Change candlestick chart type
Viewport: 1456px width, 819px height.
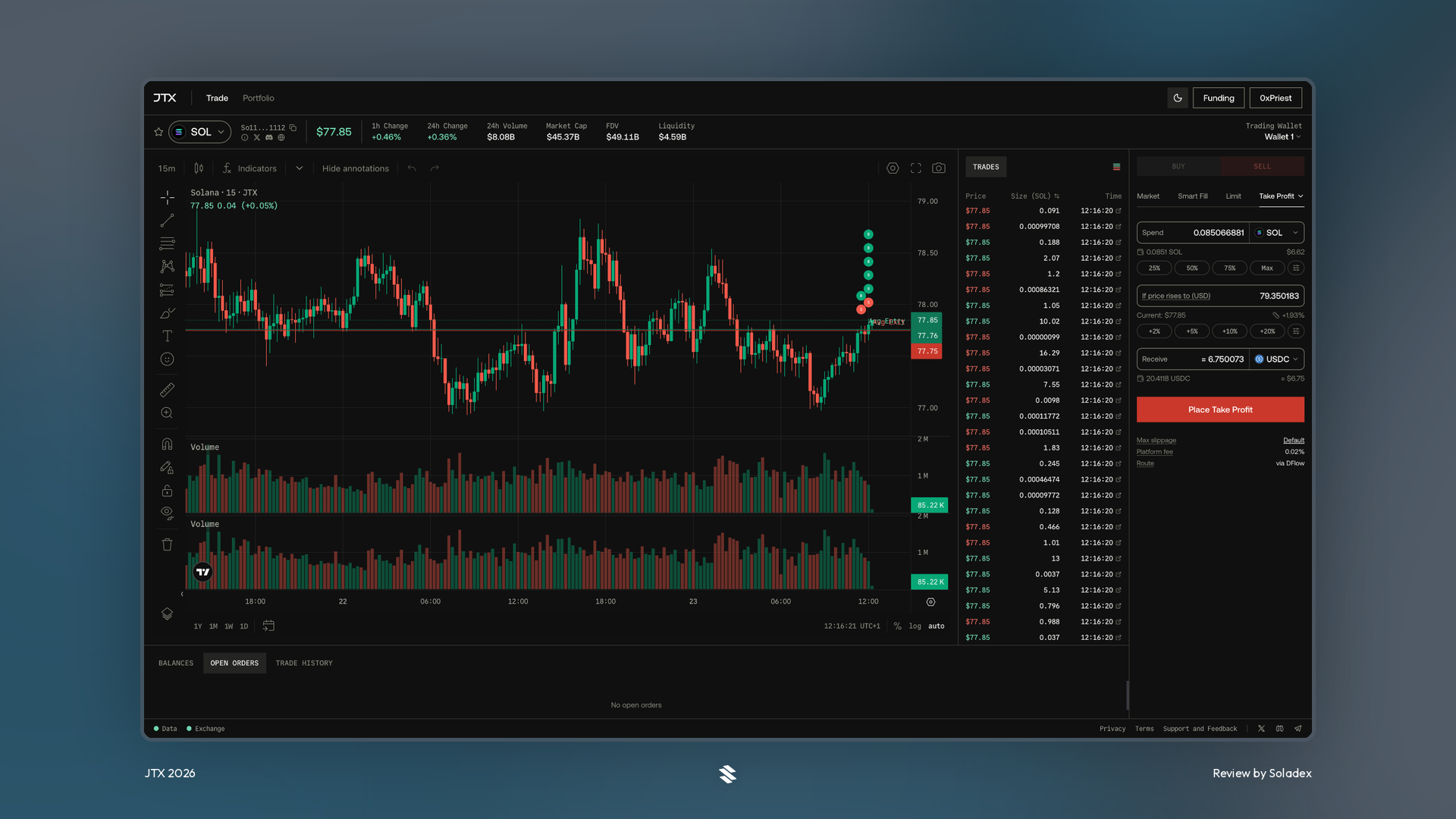tap(199, 168)
